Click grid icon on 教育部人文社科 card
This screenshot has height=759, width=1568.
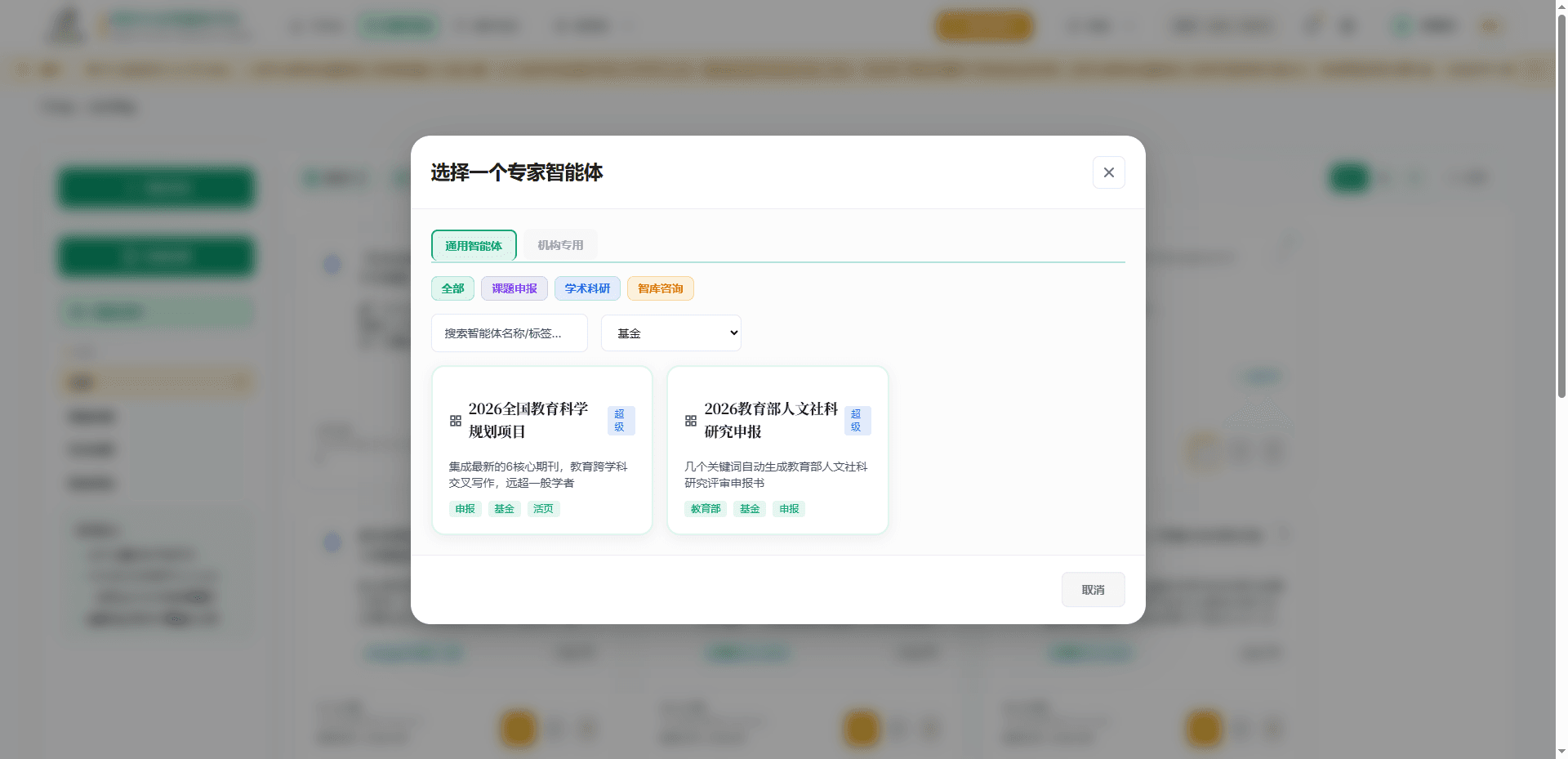point(691,421)
